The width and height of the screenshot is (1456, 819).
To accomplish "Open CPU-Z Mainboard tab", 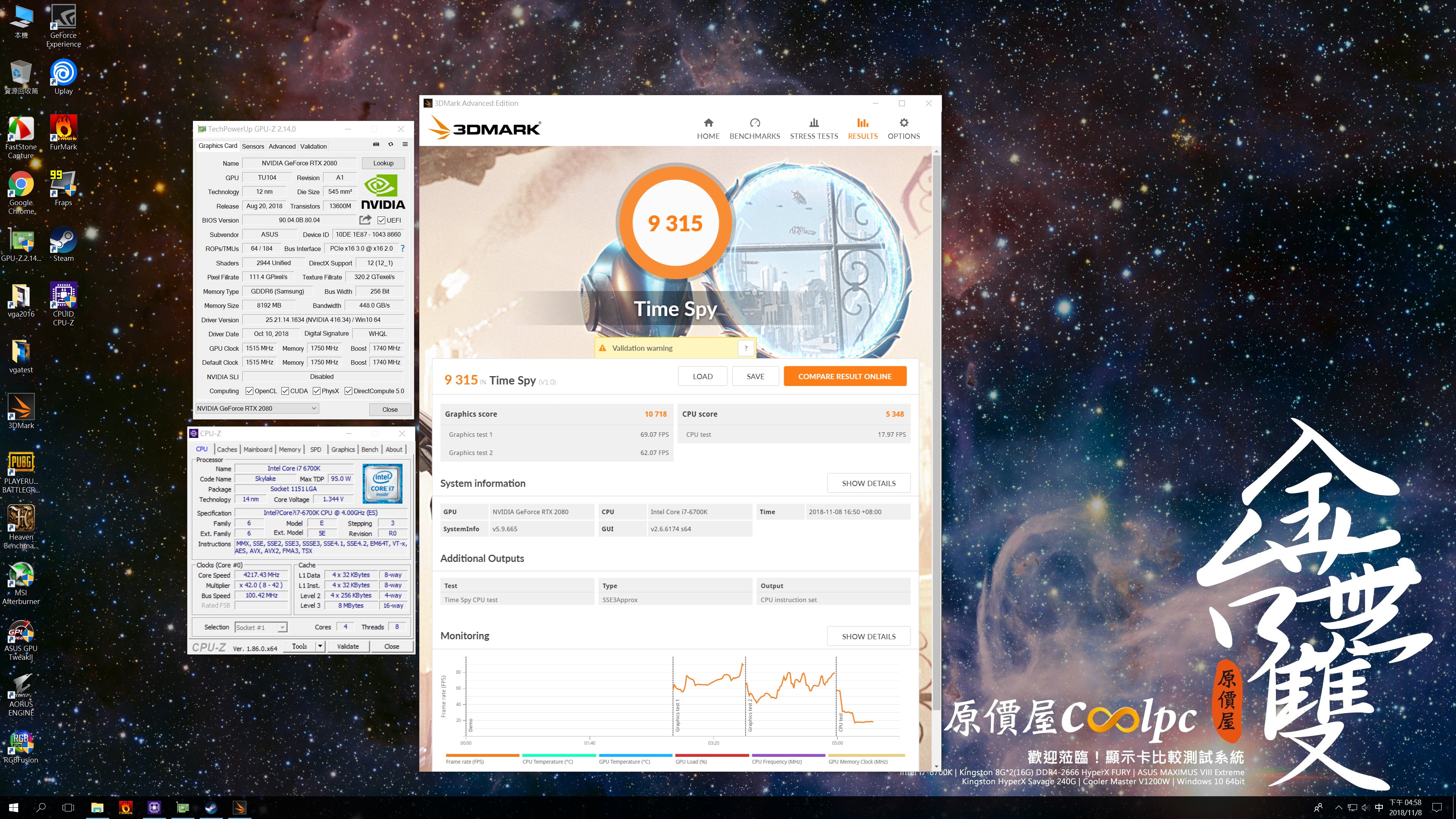I will click(x=258, y=449).
